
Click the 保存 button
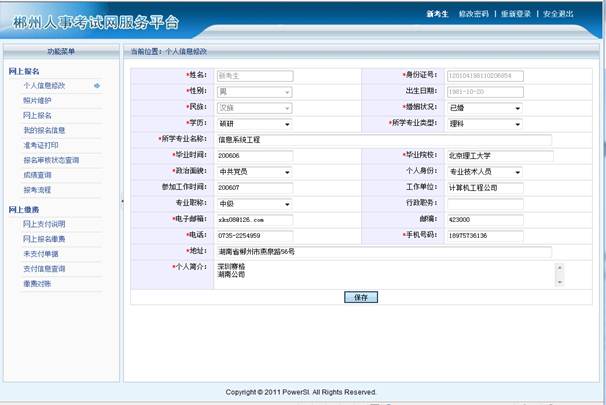(x=361, y=297)
